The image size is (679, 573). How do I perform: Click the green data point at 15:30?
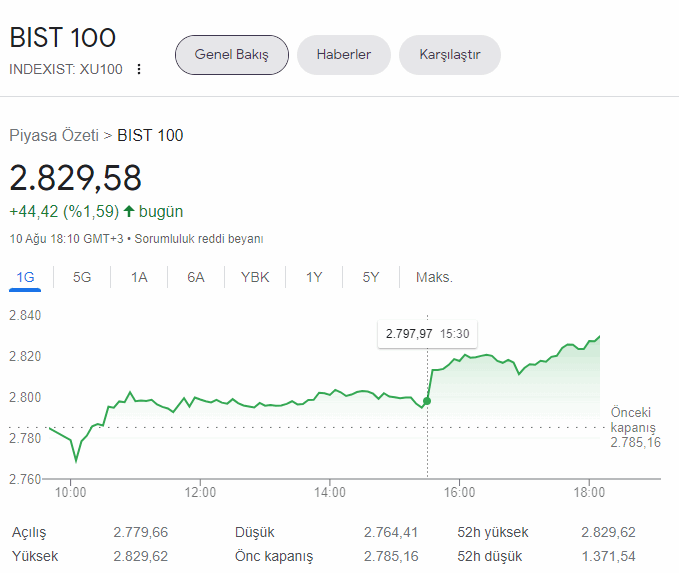[427, 401]
